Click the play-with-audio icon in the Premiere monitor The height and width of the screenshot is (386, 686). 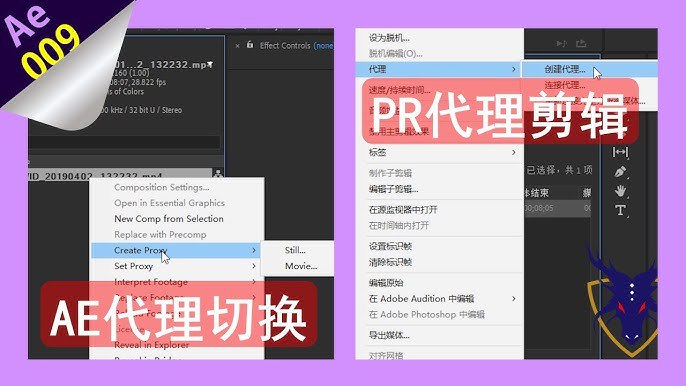(x=561, y=43)
